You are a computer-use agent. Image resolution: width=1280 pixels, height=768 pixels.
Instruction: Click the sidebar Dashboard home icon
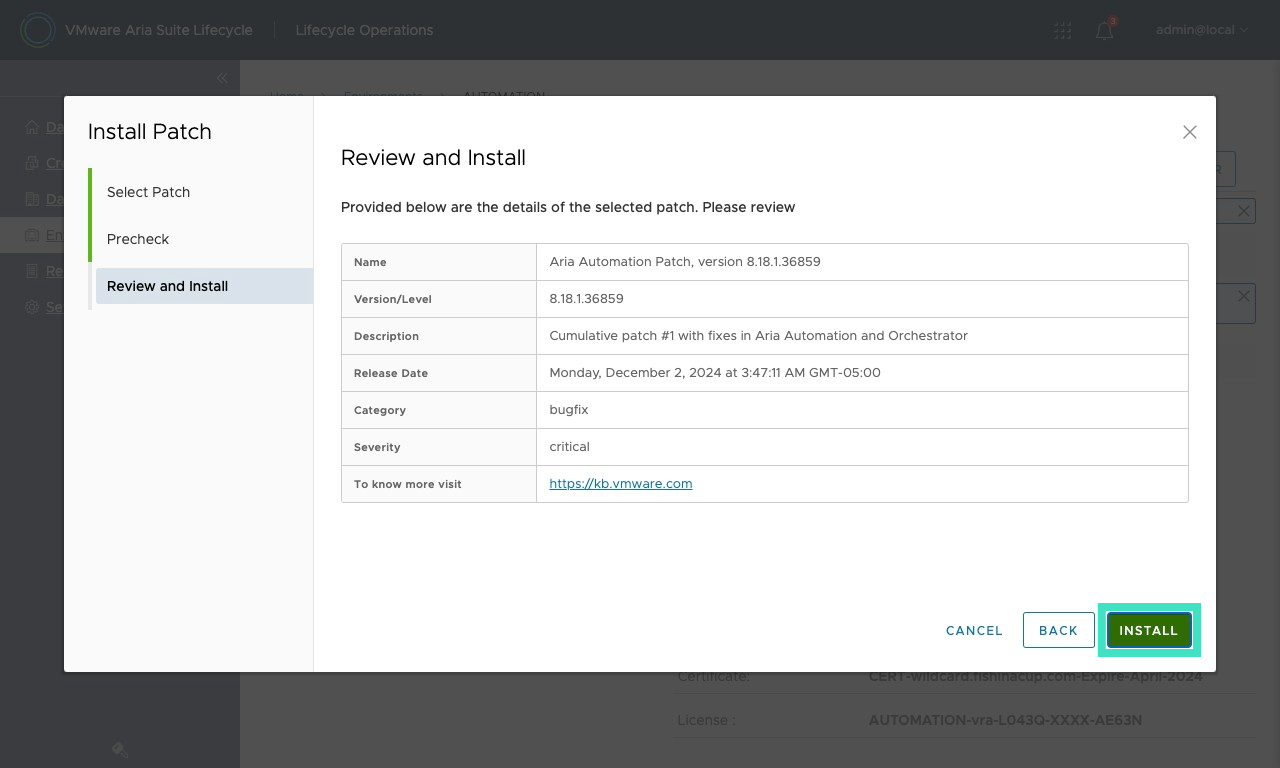(x=33, y=127)
